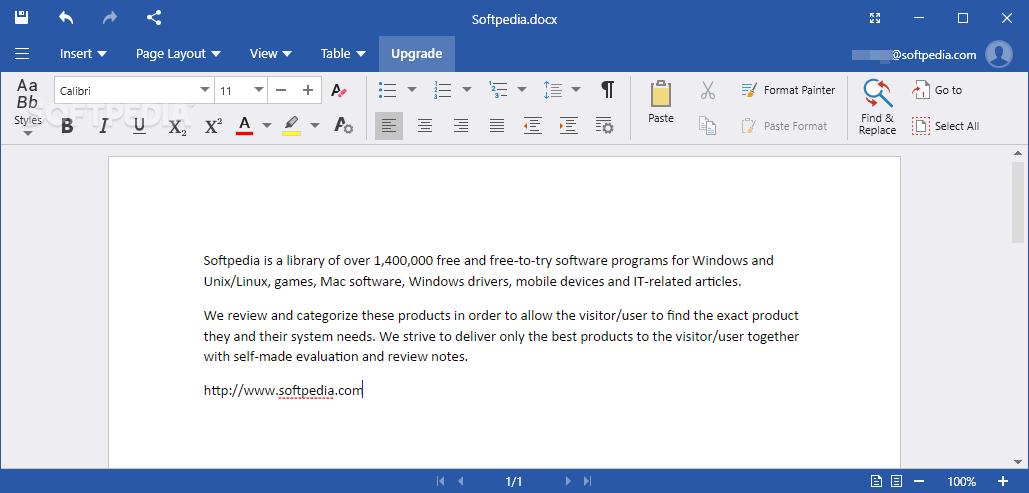Apply bulleted list
This screenshot has width=1029, height=493.
point(388,90)
